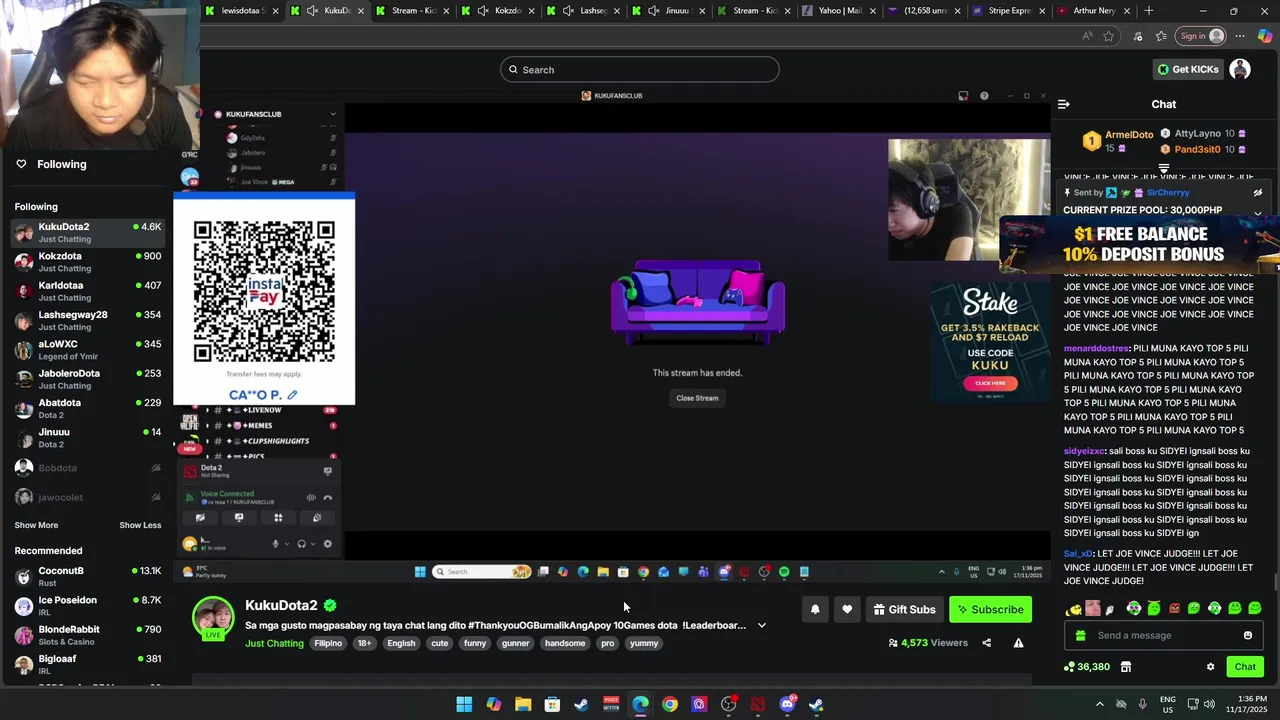
Task: Mute the Kokzdo browser tab audio
Action: point(483,11)
